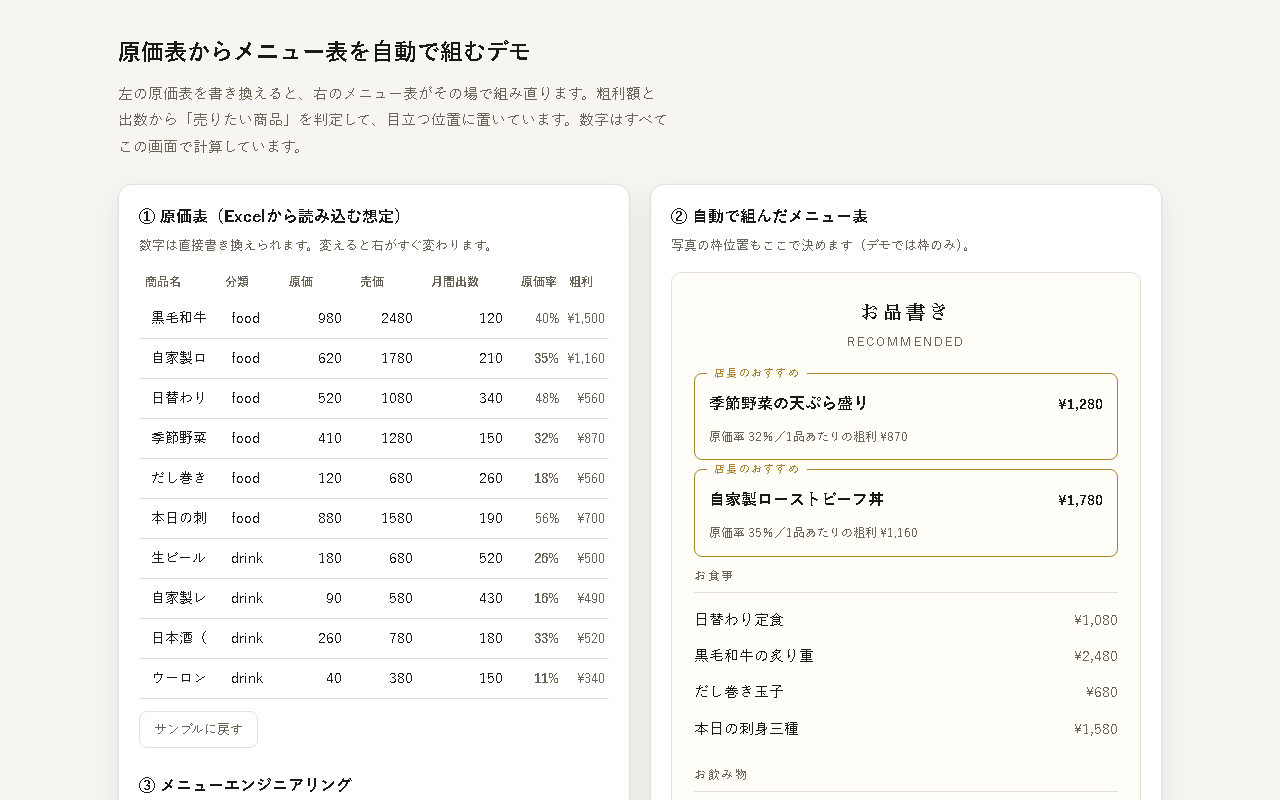Edit the 日本酒 product name field
The height and width of the screenshot is (800, 1280).
click(179, 638)
